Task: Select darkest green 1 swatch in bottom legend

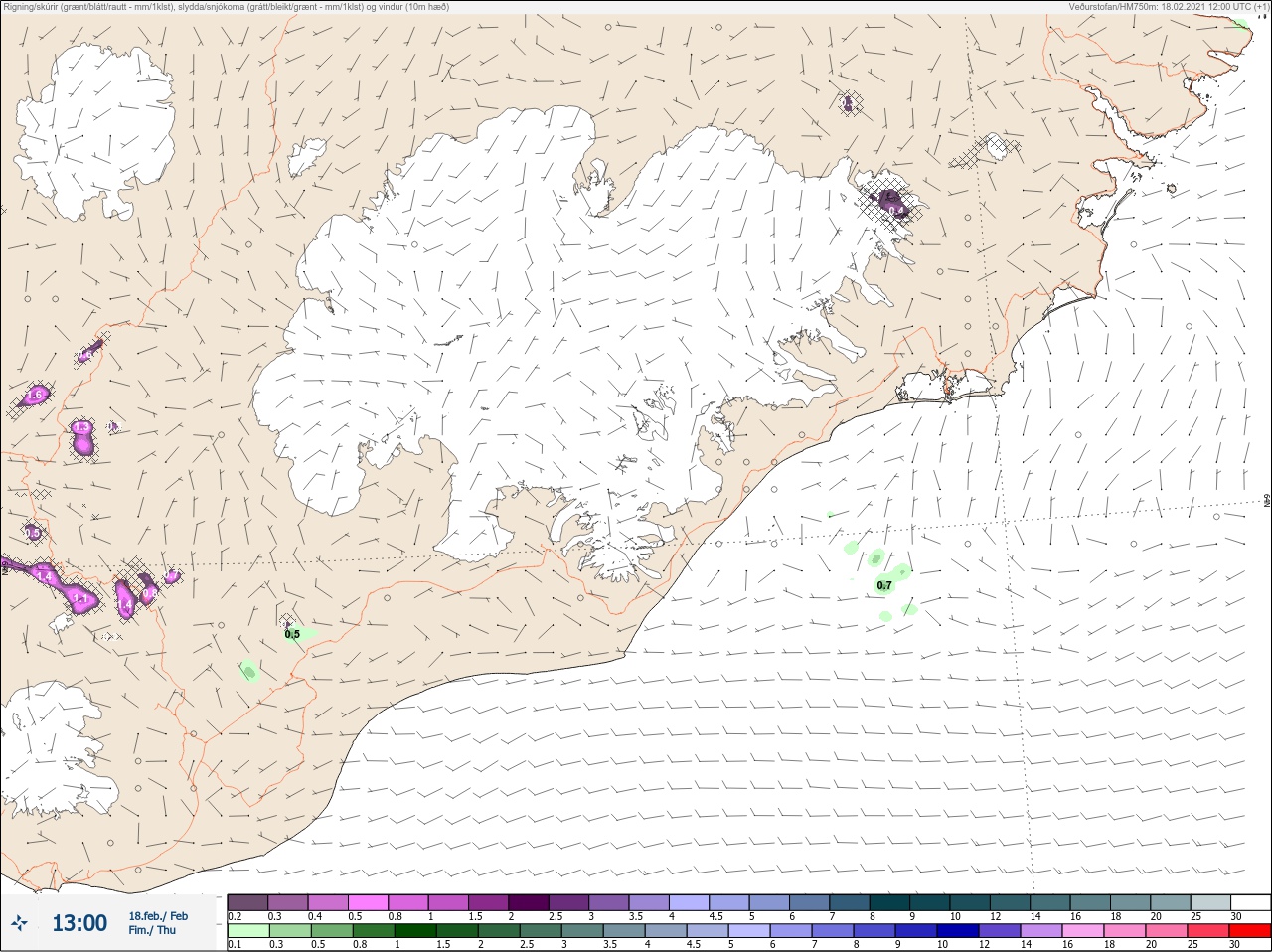Action: click(x=415, y=931)
